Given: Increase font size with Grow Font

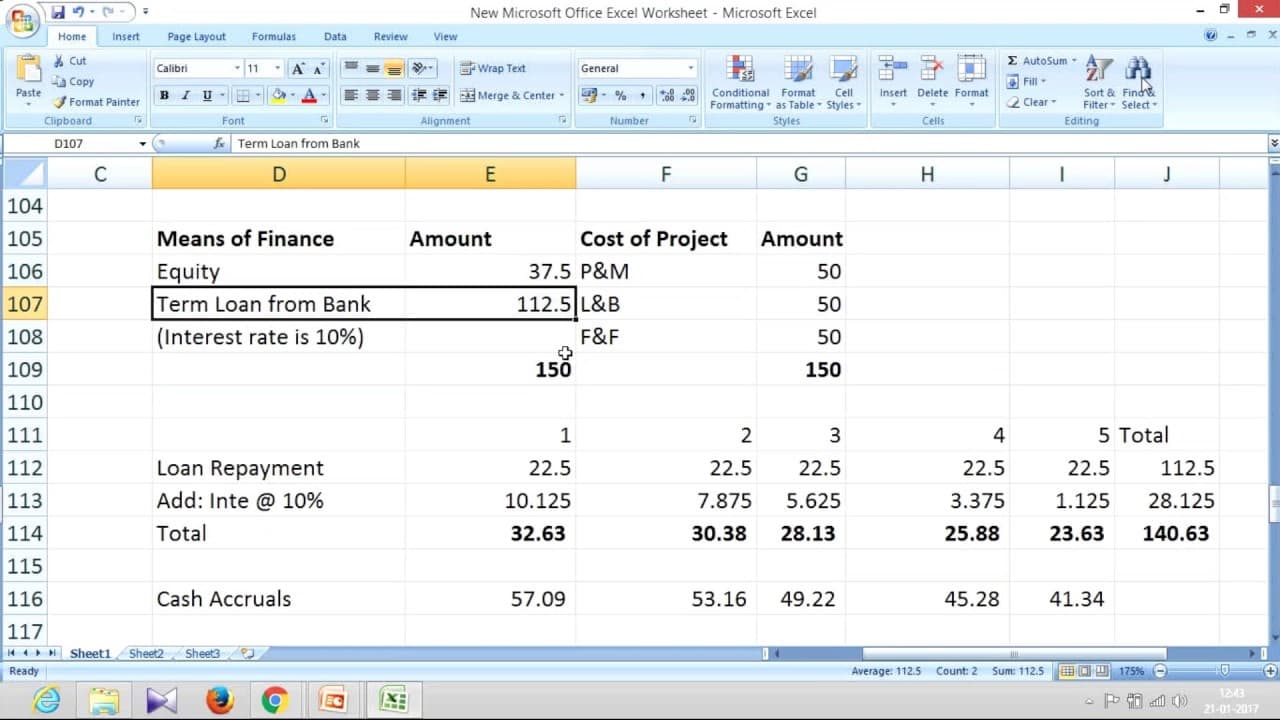Looking at the screenshot, I should pyautogui.click(x=297, y=68).
